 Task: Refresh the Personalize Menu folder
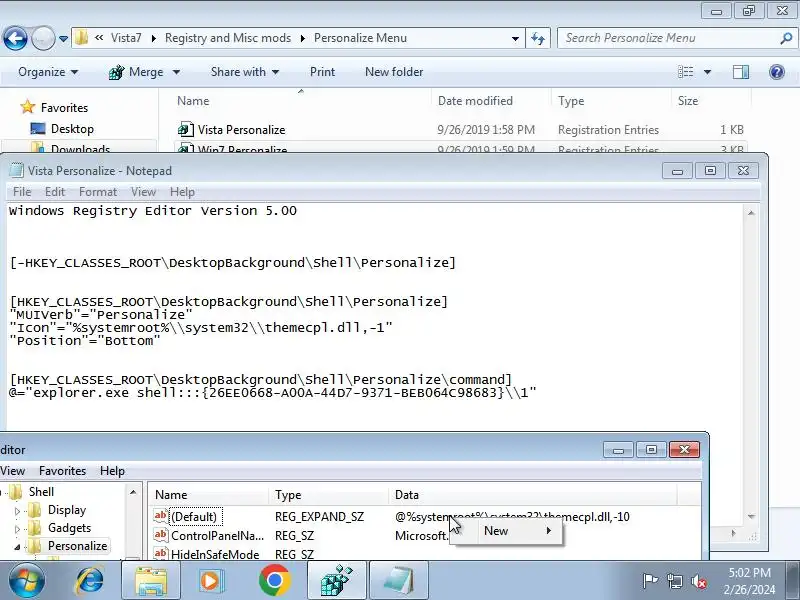tap(538, 38)
